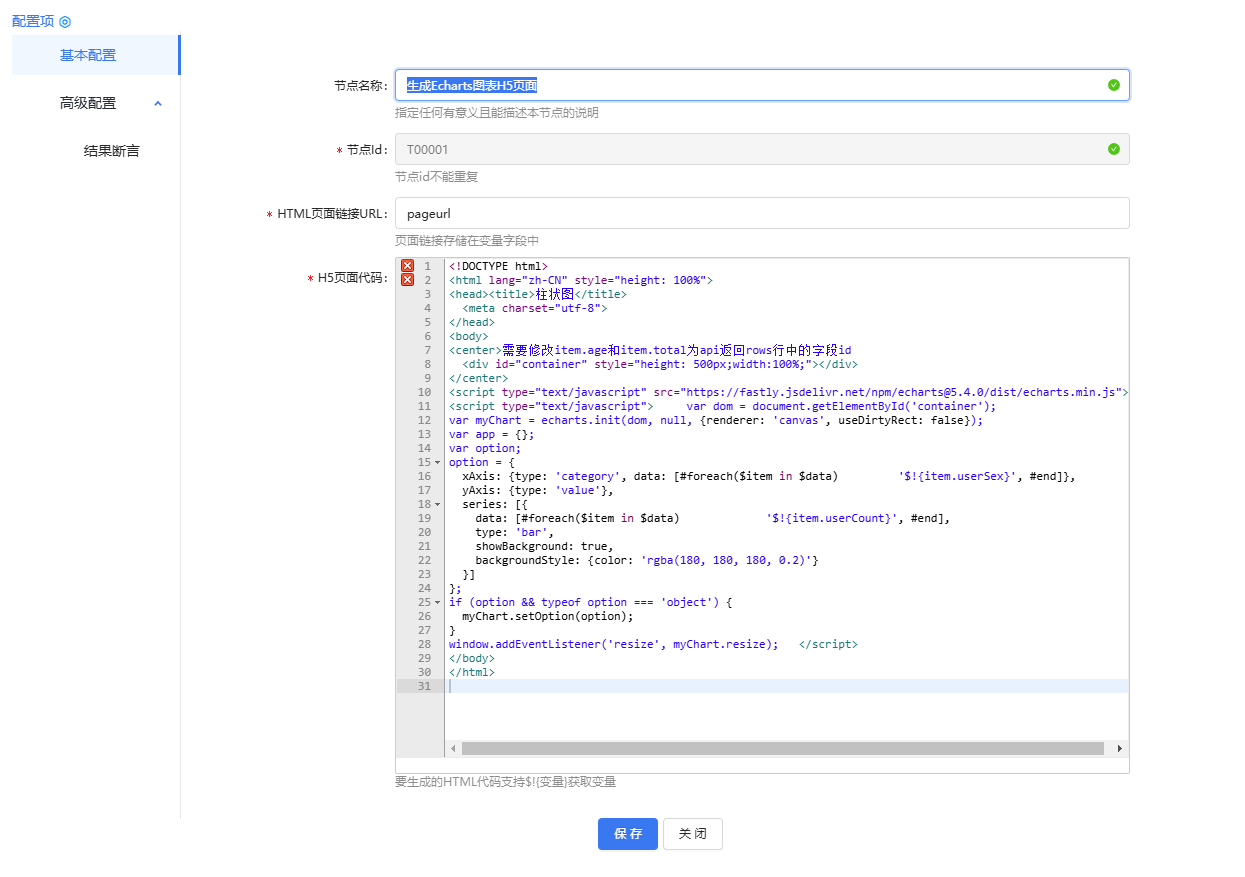Collapse the code fold at line 15

(437, 462)
